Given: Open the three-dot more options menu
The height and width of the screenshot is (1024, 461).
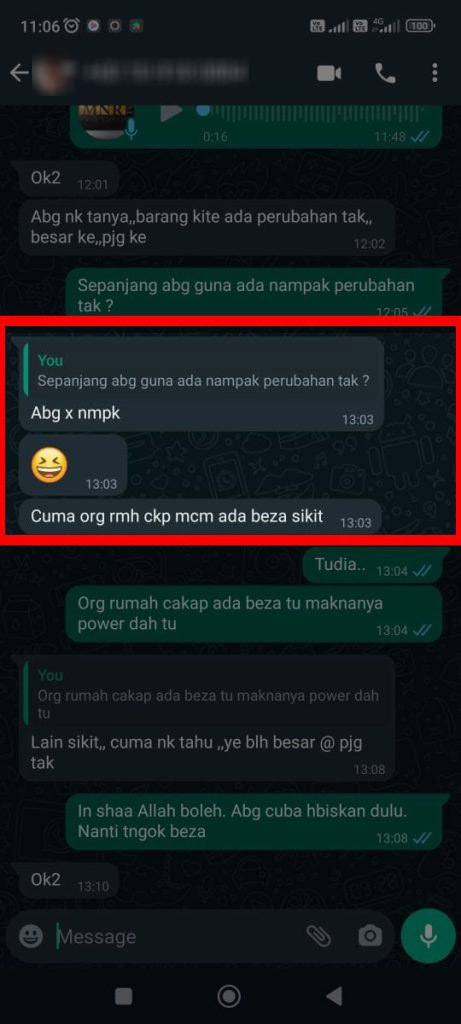Looking at the screenshot, I should pyautogui.click(x=435, y=73).
